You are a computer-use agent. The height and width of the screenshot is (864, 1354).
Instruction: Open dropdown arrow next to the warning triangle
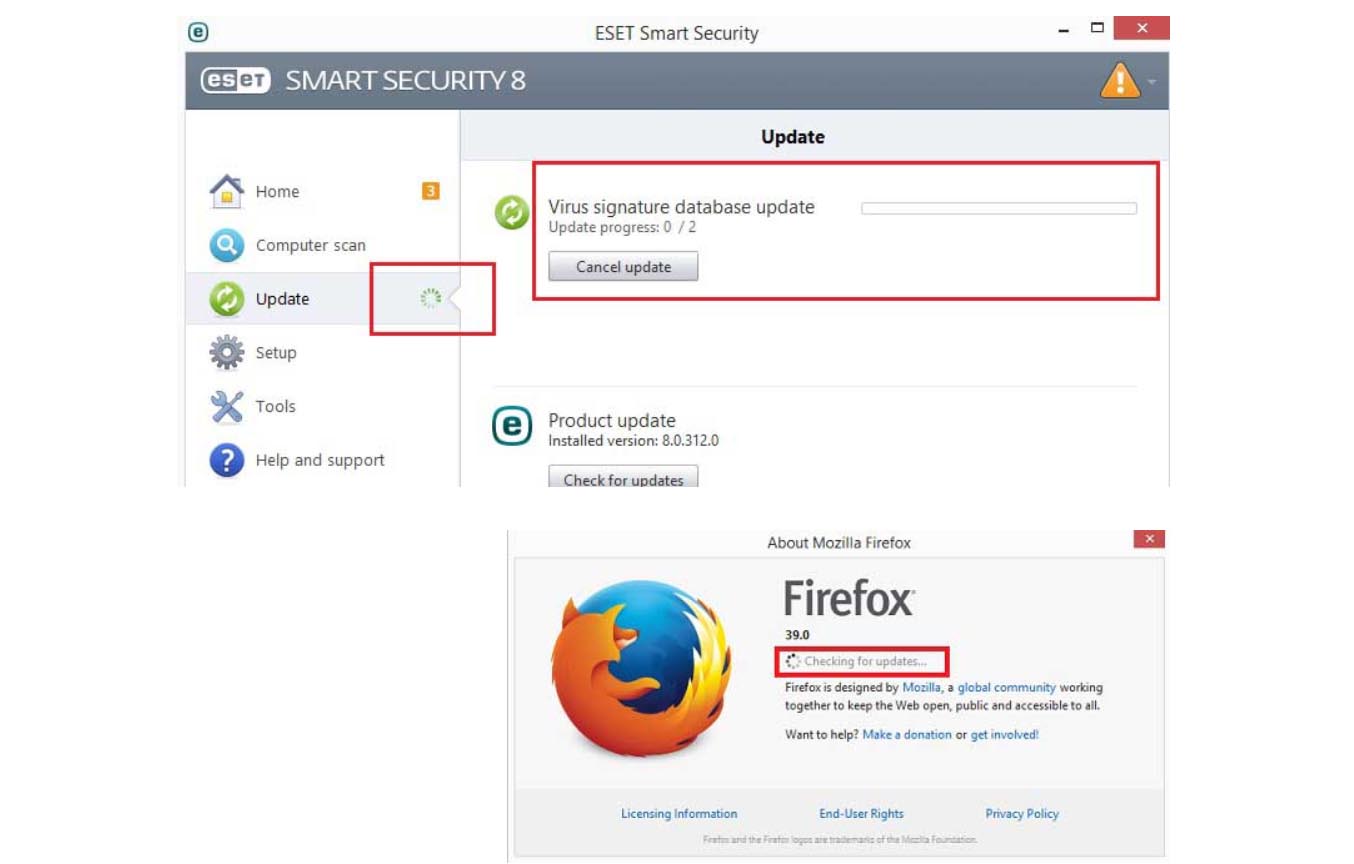(1152, 81)
